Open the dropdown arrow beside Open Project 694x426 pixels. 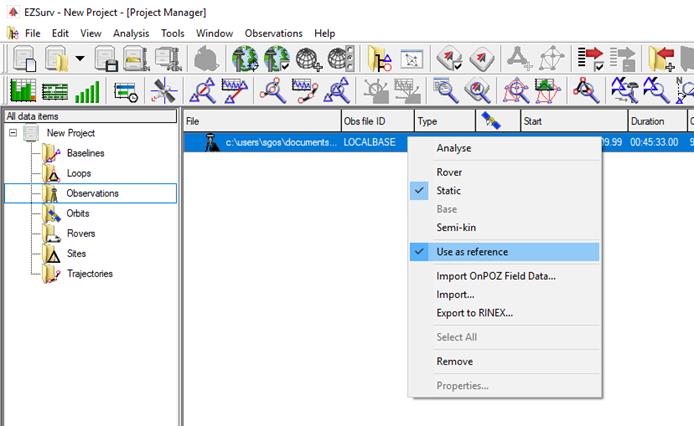pyautogui.click(x=80, y=58)
